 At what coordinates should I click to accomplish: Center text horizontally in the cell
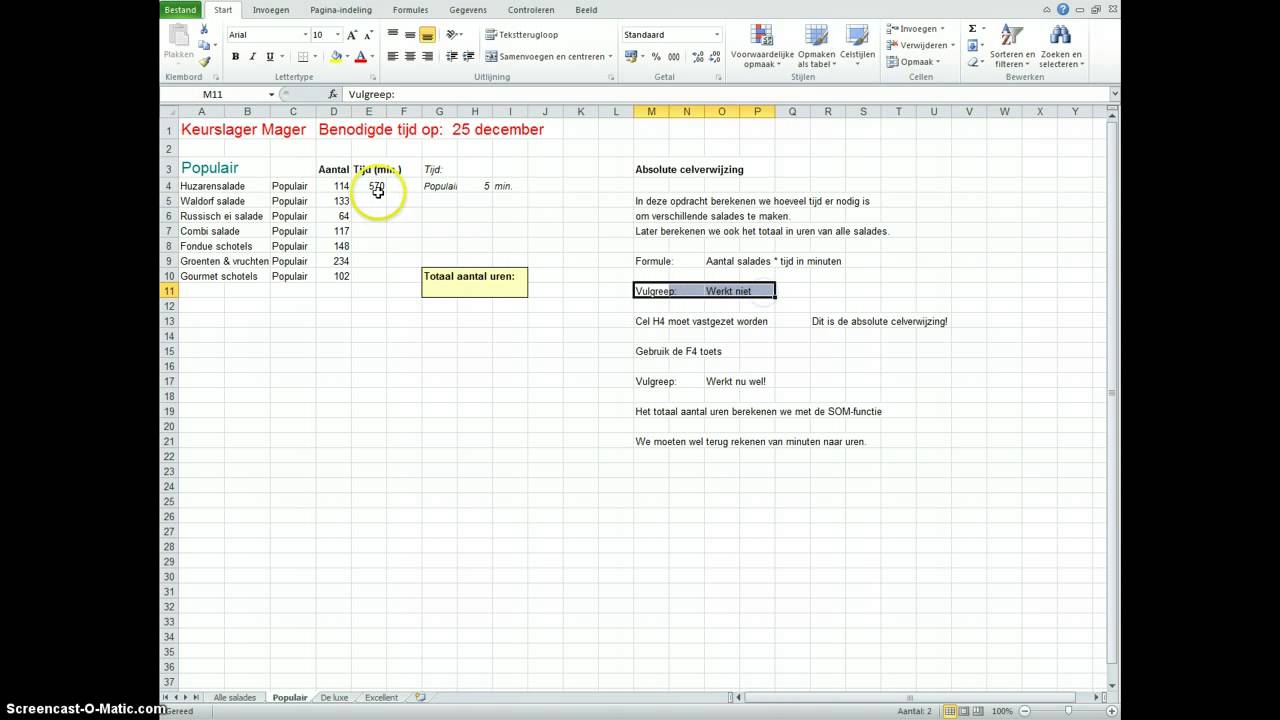click(x=410, y=57)
